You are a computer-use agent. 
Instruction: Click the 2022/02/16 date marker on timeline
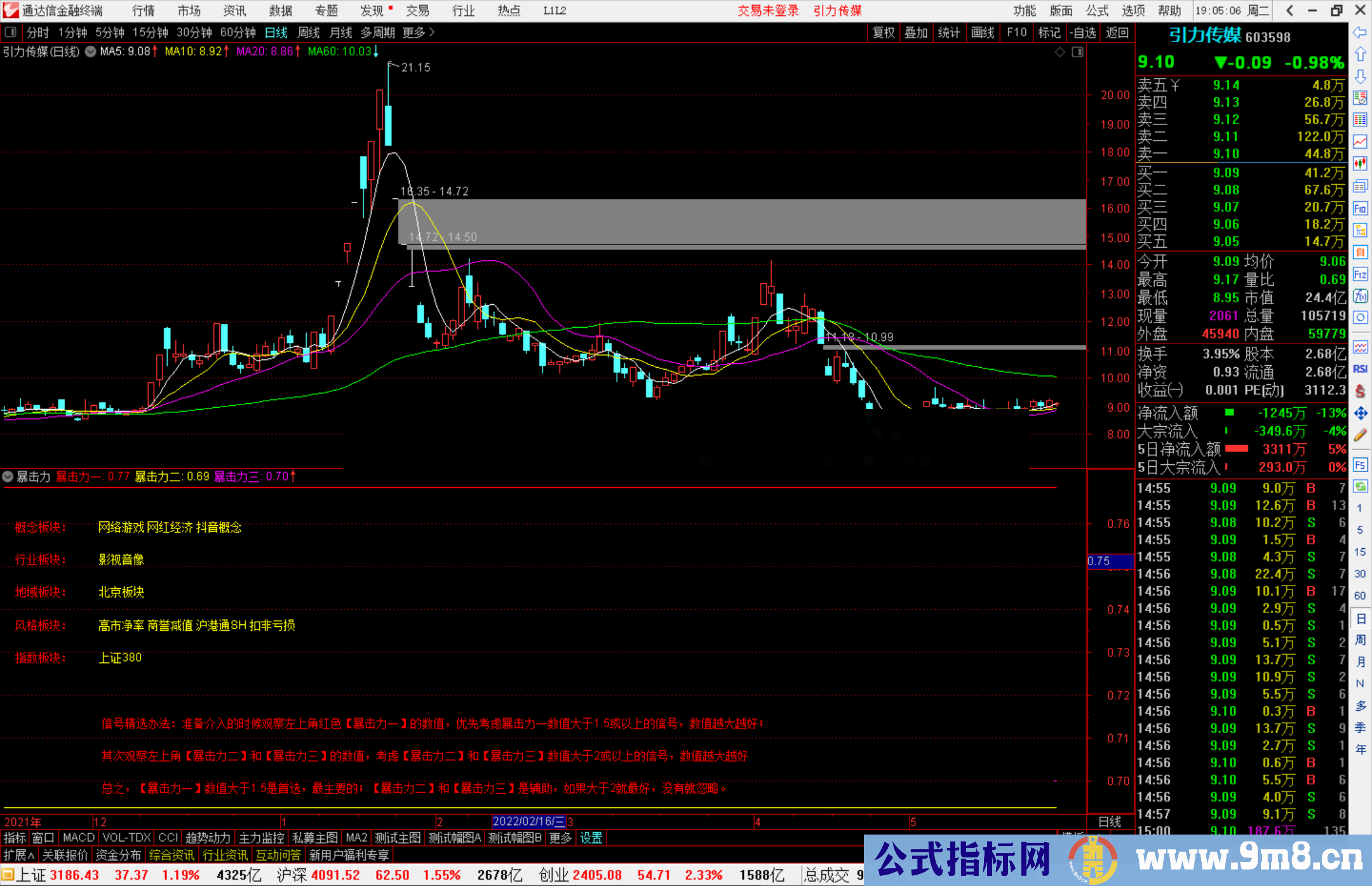528,821
